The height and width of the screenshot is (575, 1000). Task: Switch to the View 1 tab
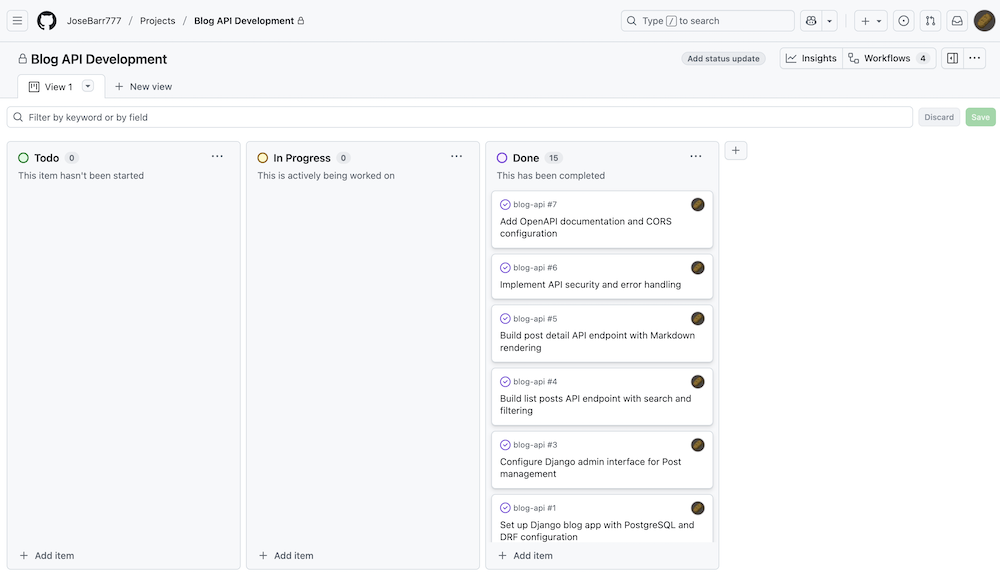(x=51, y=87)
